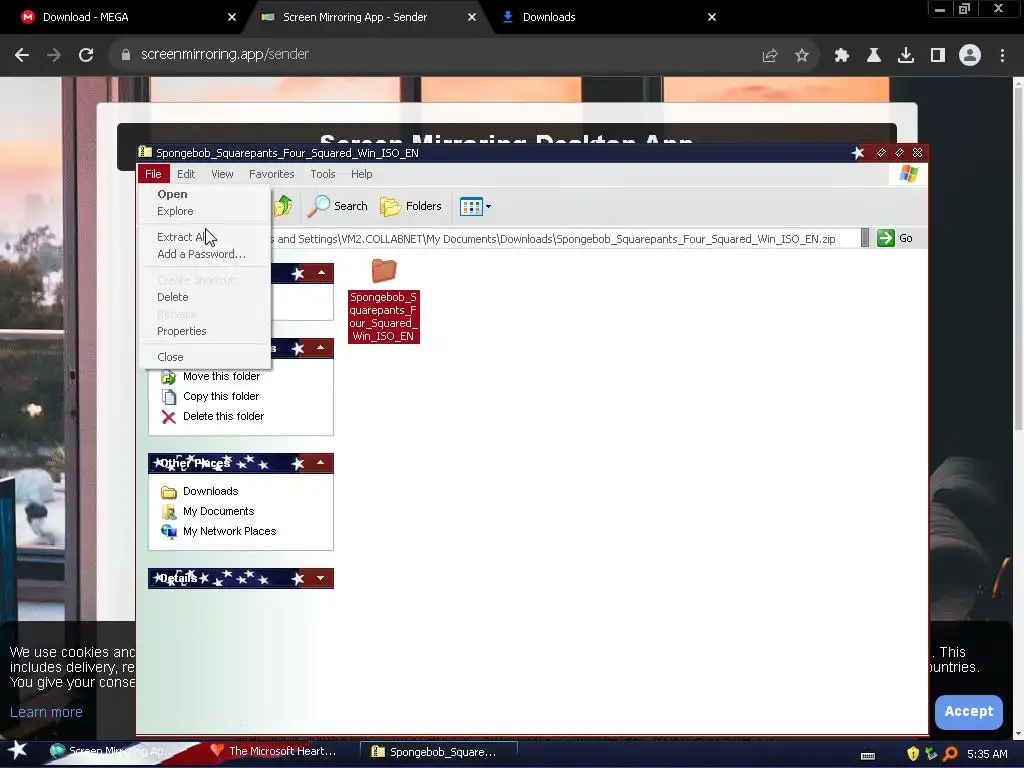
Task: Open Chrome Labs flask icon
Action: (x=873, y=56)
